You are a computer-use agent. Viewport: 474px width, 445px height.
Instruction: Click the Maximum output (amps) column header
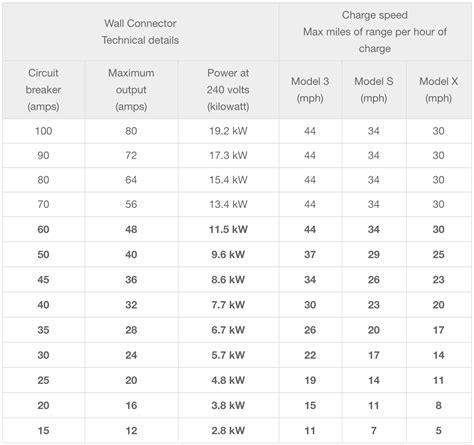pyautogui.click(x=131, y=90)
